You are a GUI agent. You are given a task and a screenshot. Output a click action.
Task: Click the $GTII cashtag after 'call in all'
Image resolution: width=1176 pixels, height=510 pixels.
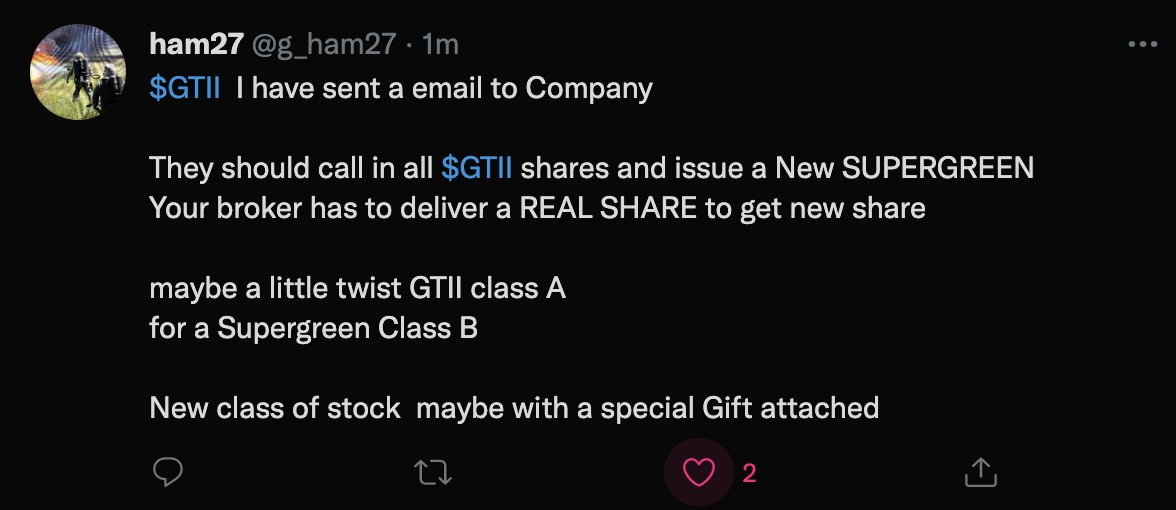tap(476, 168)
